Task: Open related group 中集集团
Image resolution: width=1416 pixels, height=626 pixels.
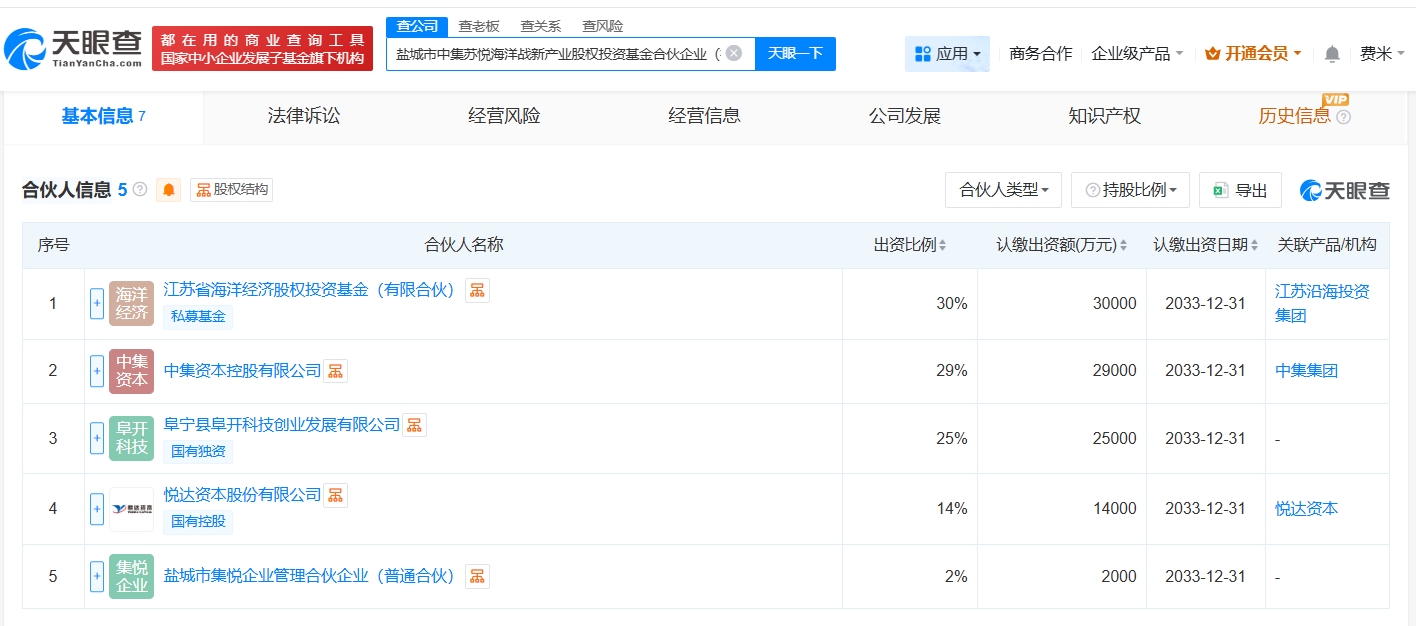Action: [1306, 371]
